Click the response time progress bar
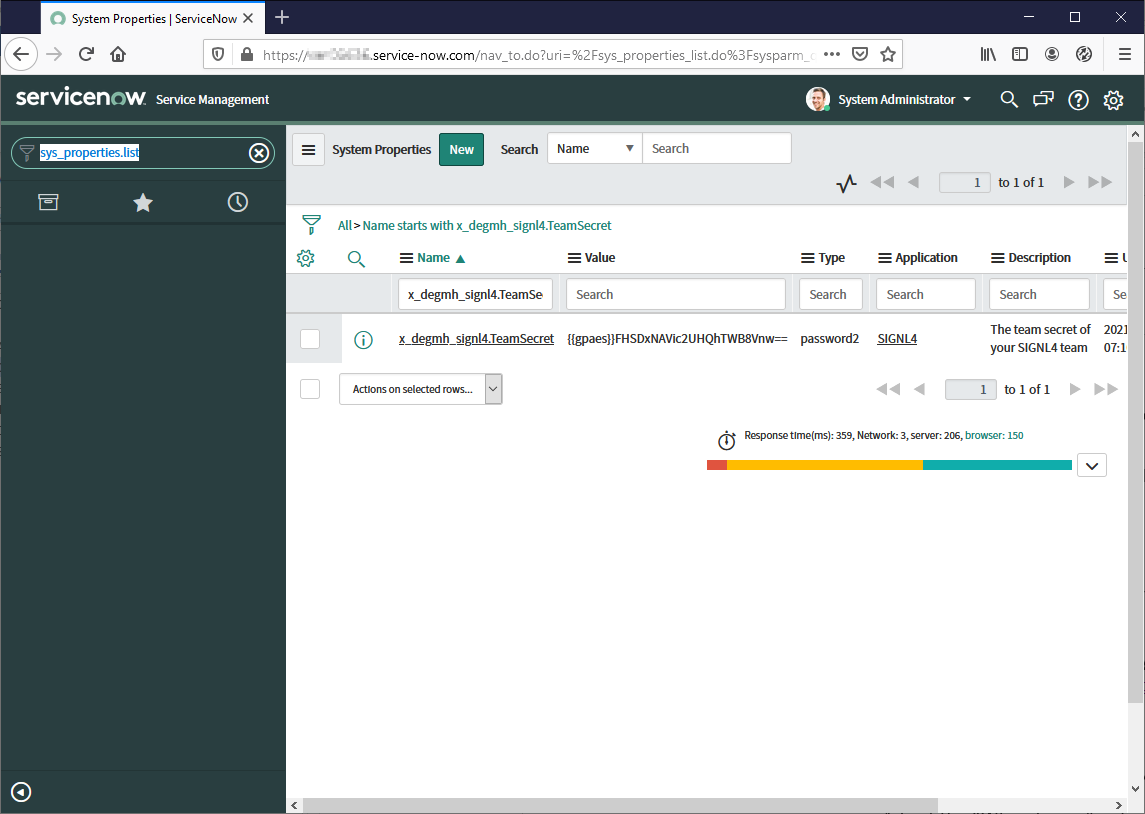 [889, 465]
